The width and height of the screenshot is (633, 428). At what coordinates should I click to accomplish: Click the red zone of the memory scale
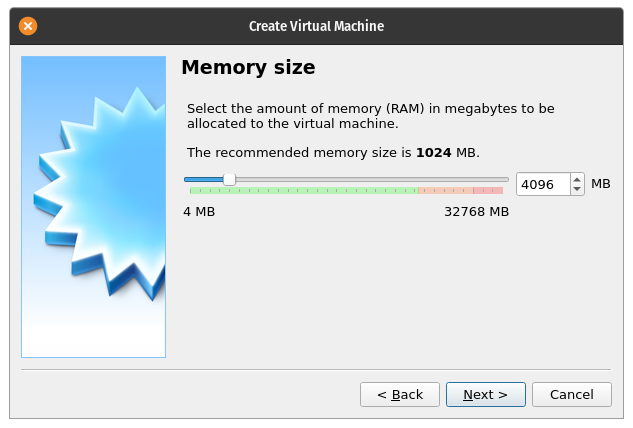[x=488, y=190]
